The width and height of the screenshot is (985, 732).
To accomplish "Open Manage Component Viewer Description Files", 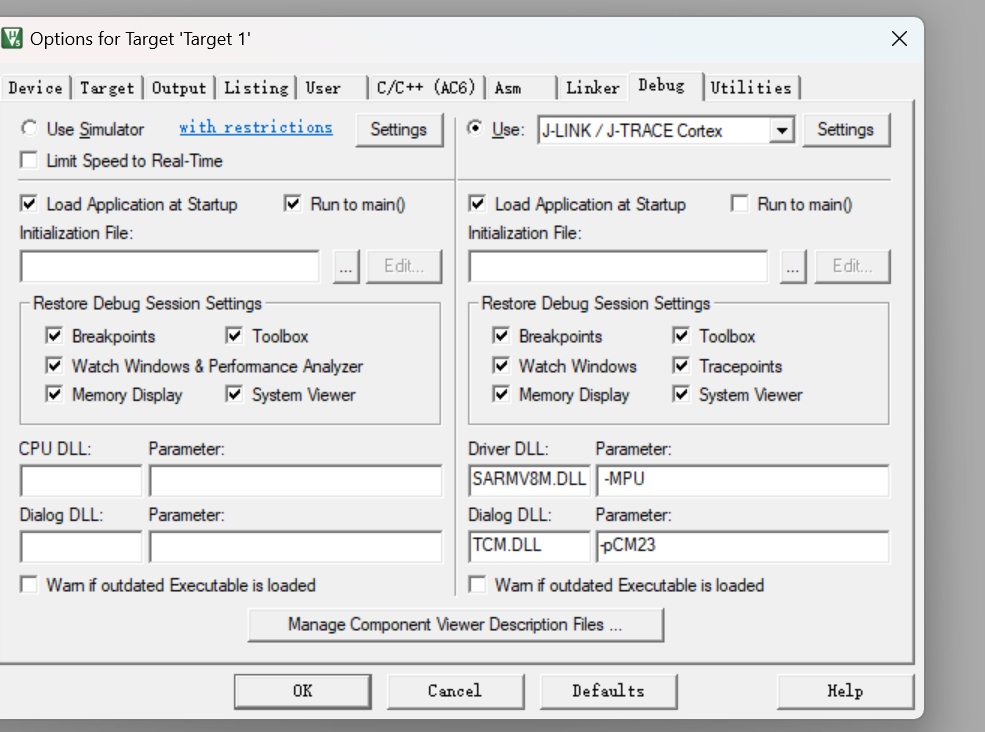I will tap(455, 625).
